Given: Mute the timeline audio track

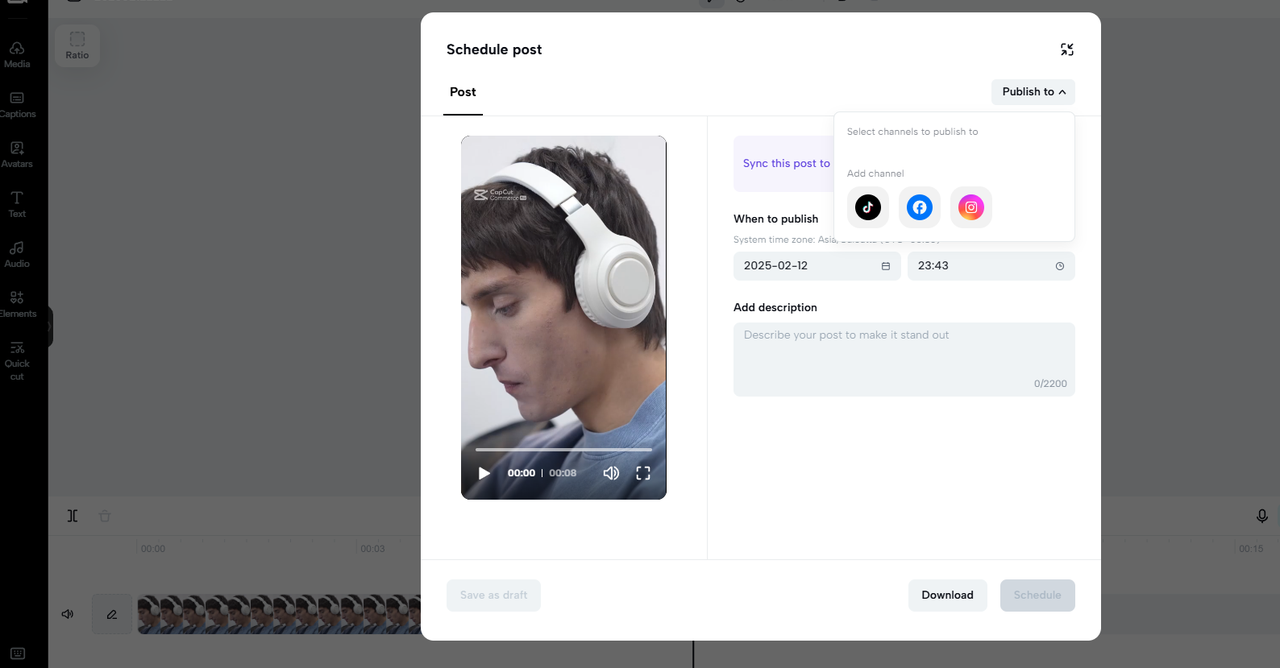Looking at the screenshot, I should click(67, 613).
